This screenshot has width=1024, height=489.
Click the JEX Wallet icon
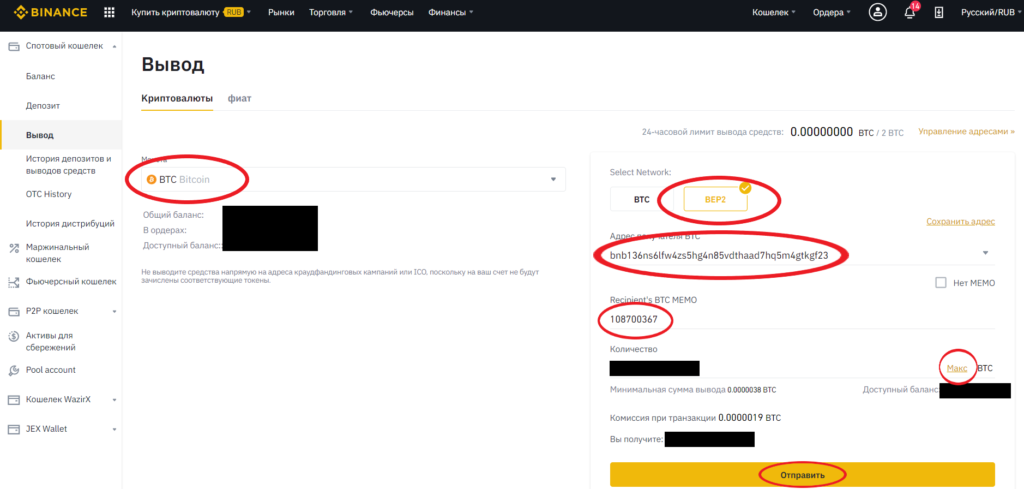13,429
